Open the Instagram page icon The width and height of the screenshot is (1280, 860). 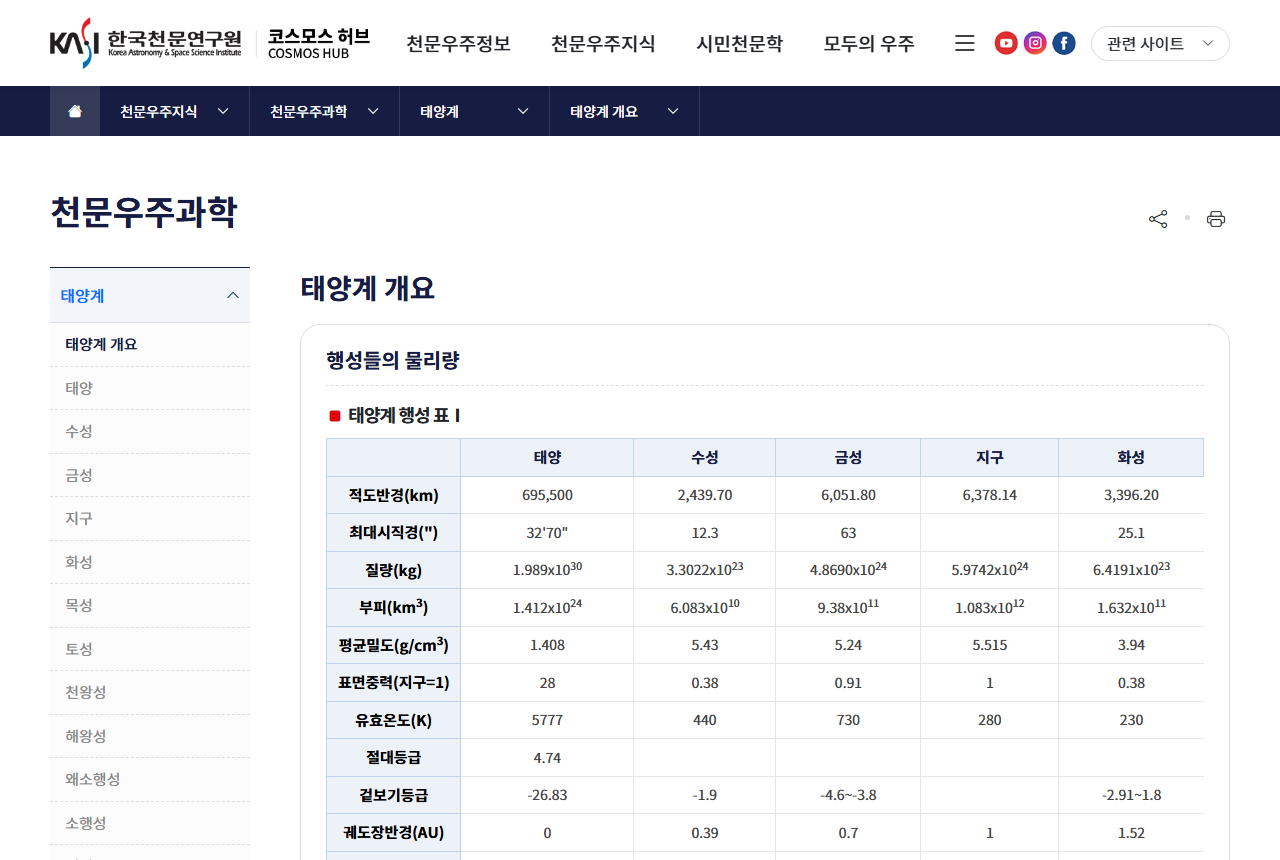[x=1035, y=43]
